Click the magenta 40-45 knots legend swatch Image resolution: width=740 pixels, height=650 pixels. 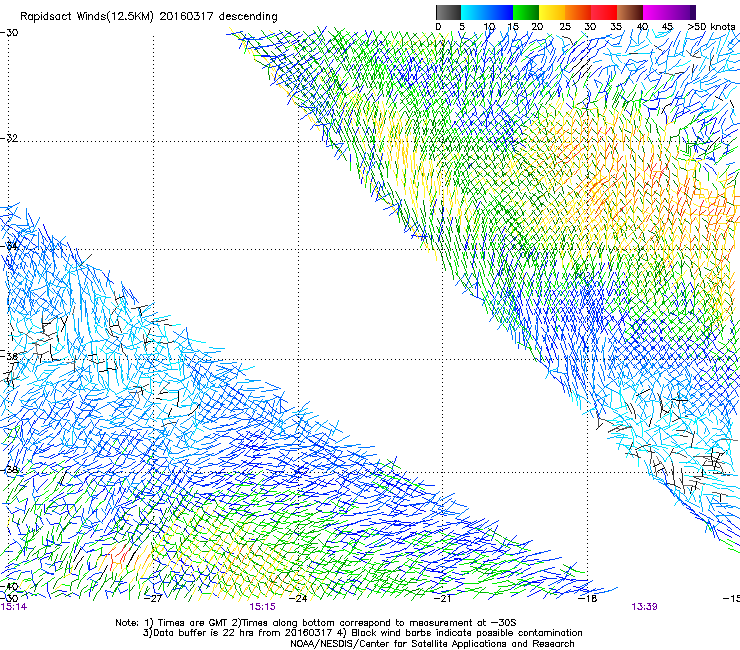pyautogui.click(x=656, y=12)
